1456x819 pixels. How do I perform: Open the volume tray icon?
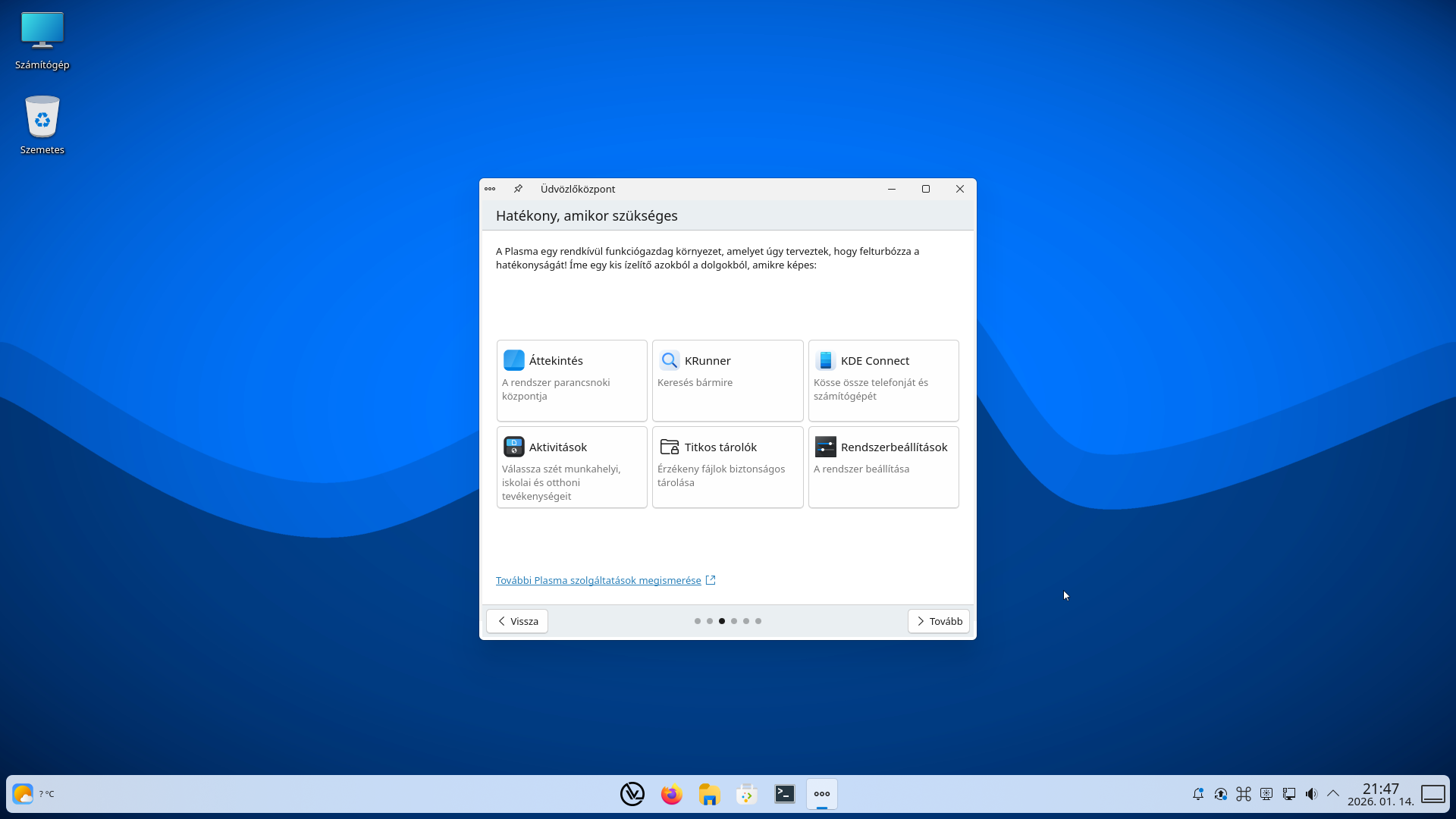1311,794
